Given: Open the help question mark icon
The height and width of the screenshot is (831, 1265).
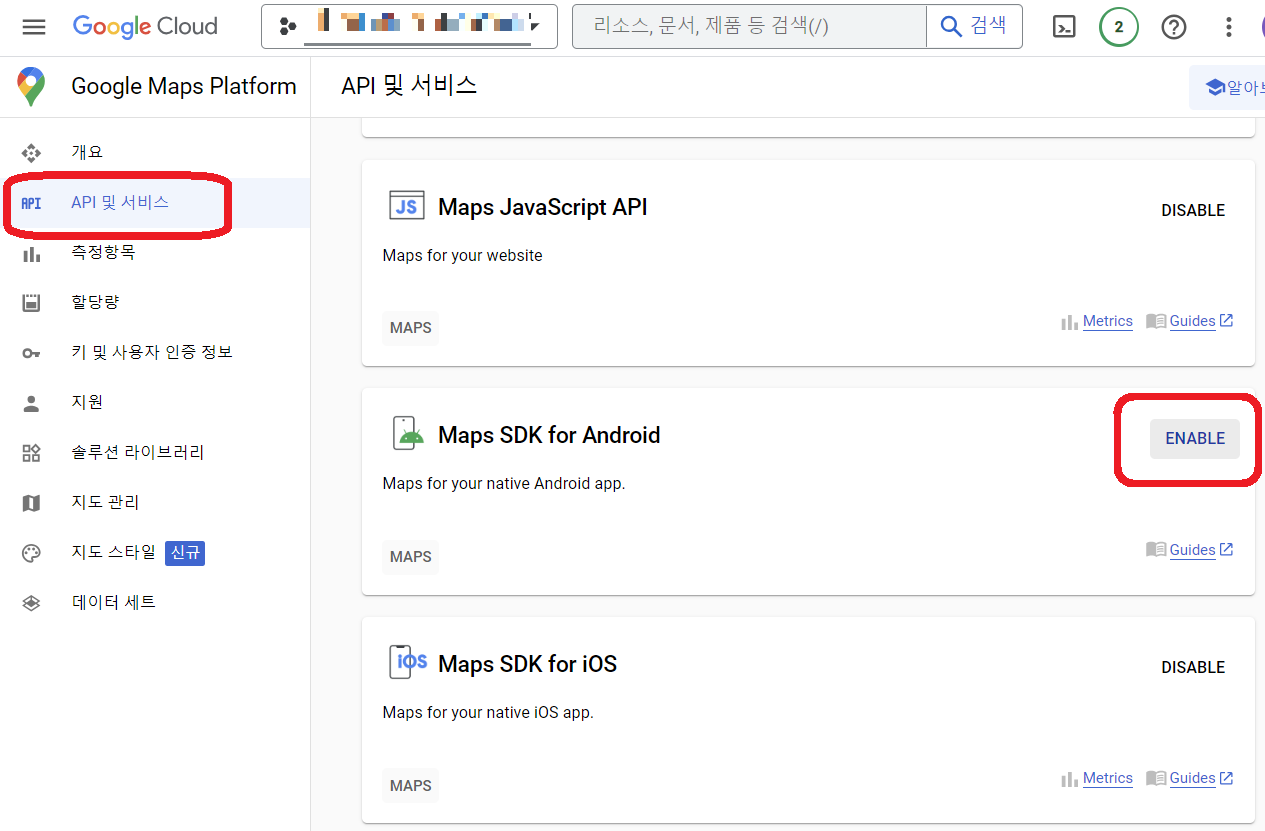Looking at the screenshot, I should 1174,27.
